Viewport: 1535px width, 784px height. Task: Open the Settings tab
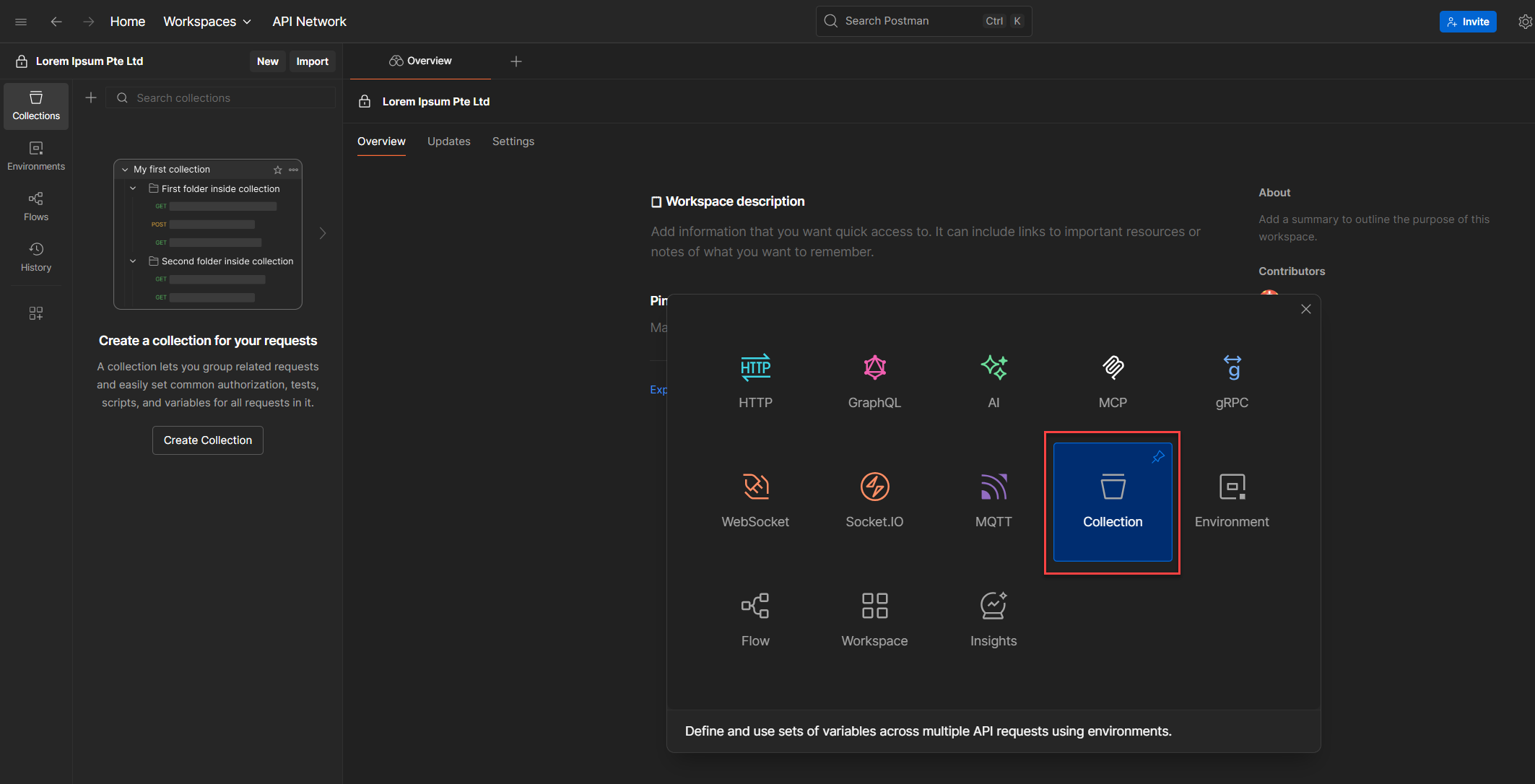pos(513,141)
